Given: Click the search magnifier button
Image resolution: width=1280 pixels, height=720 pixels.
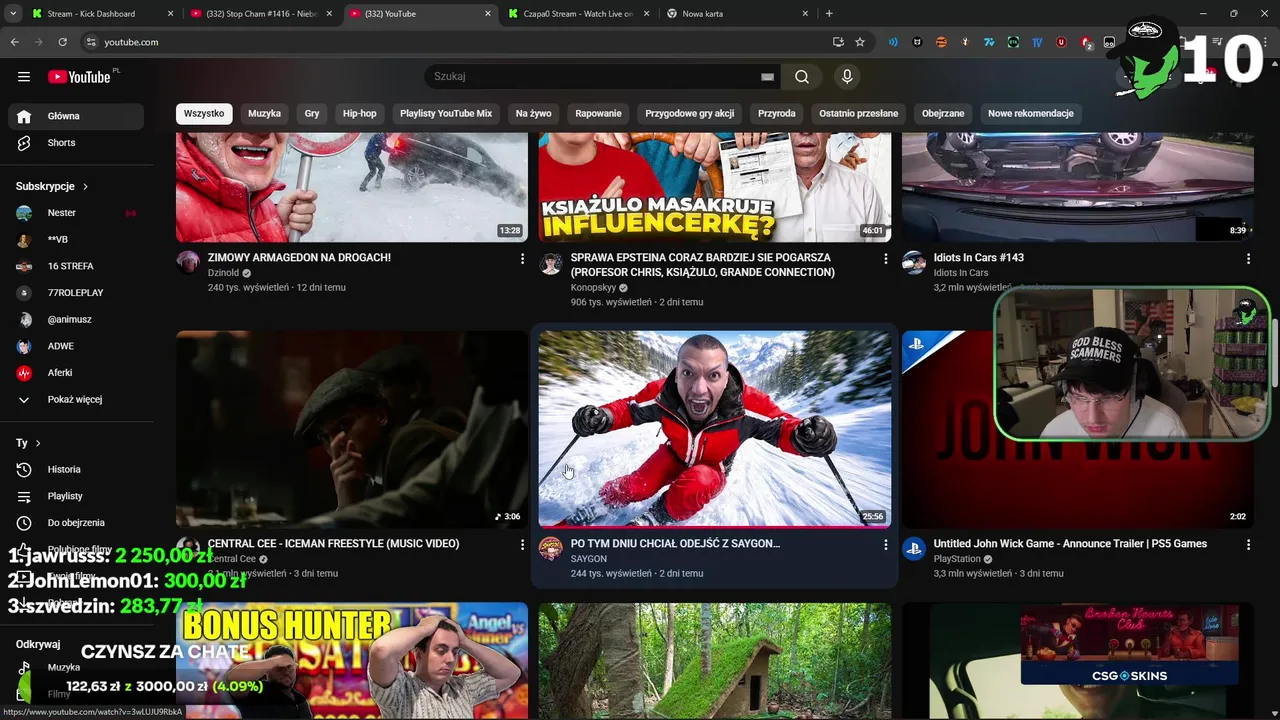Looking at the screenshot, I should pyautogui.click(x=802, y=77).
